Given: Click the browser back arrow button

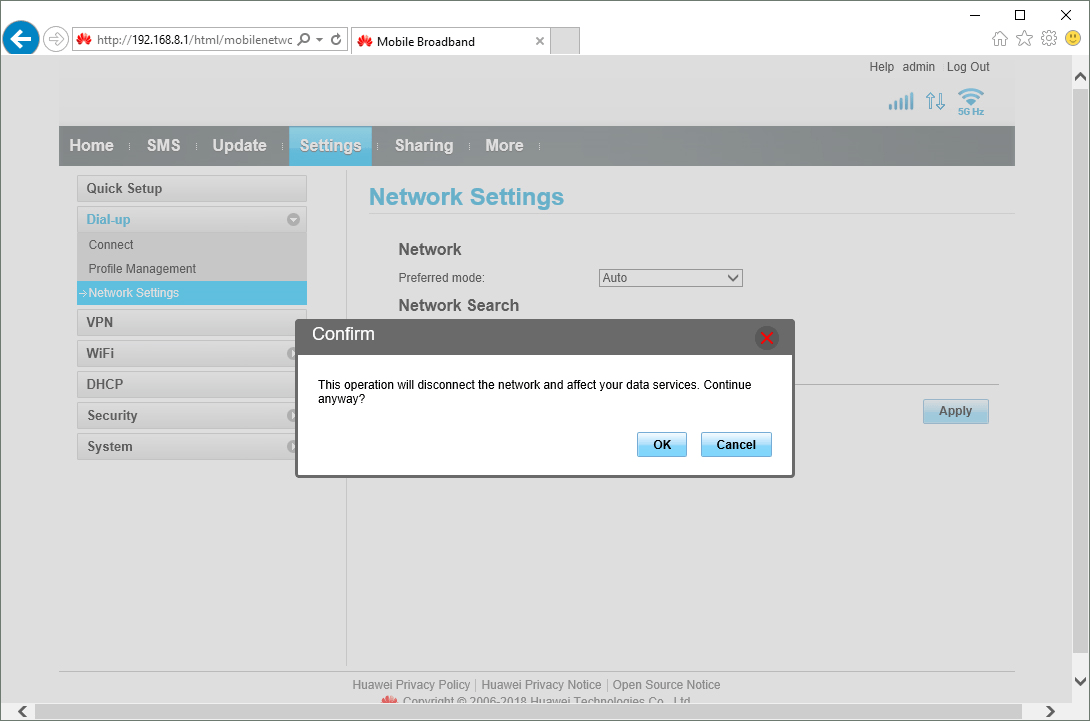Looking at the screenshot, I should pos(21,40).
